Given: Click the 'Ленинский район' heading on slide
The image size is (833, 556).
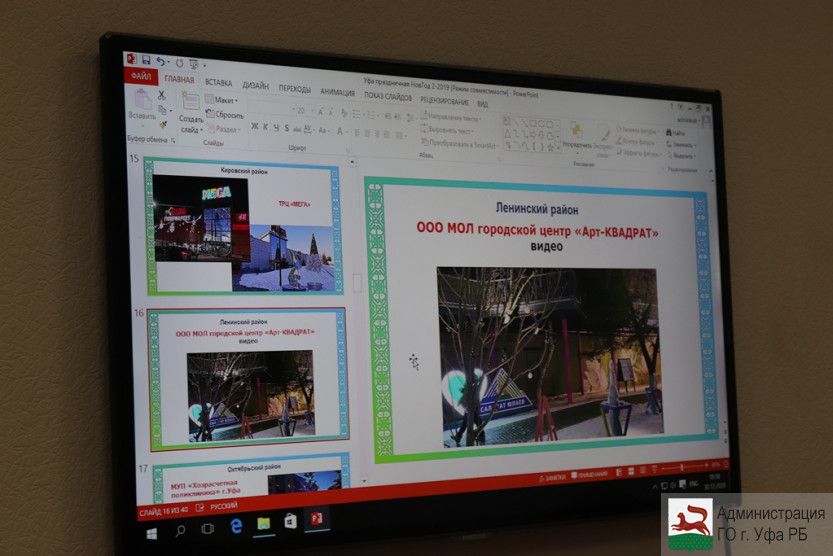Looking at the screenshot, I should pyautogui.click(x=537, y=209).
